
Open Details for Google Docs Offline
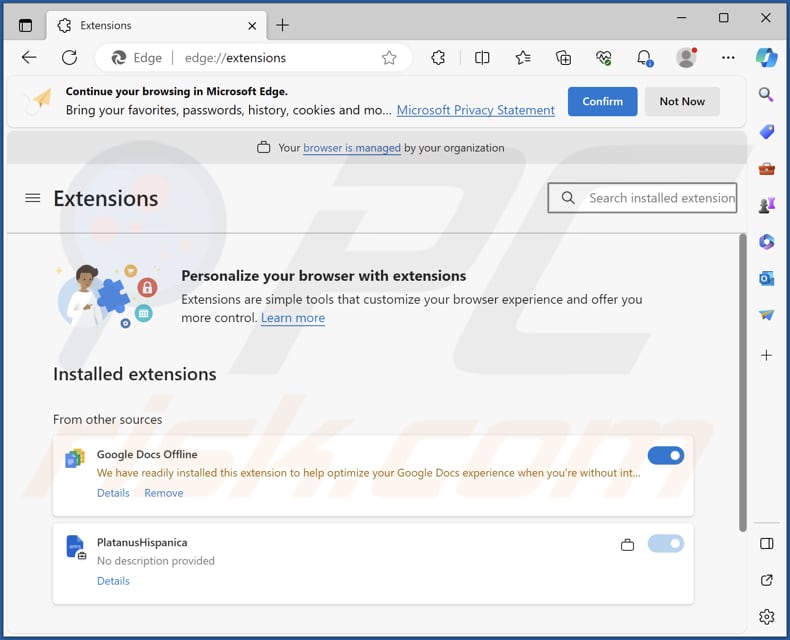point(113,493)
